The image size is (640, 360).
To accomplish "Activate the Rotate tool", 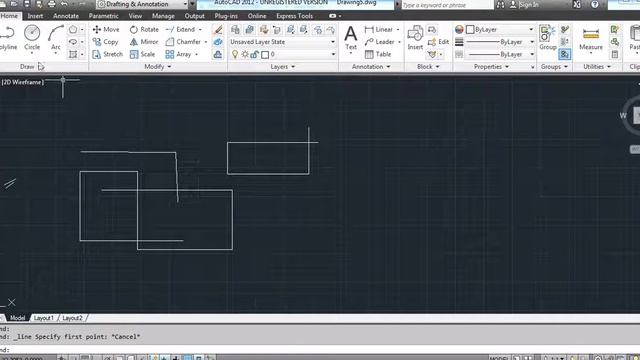I will 144,29.
